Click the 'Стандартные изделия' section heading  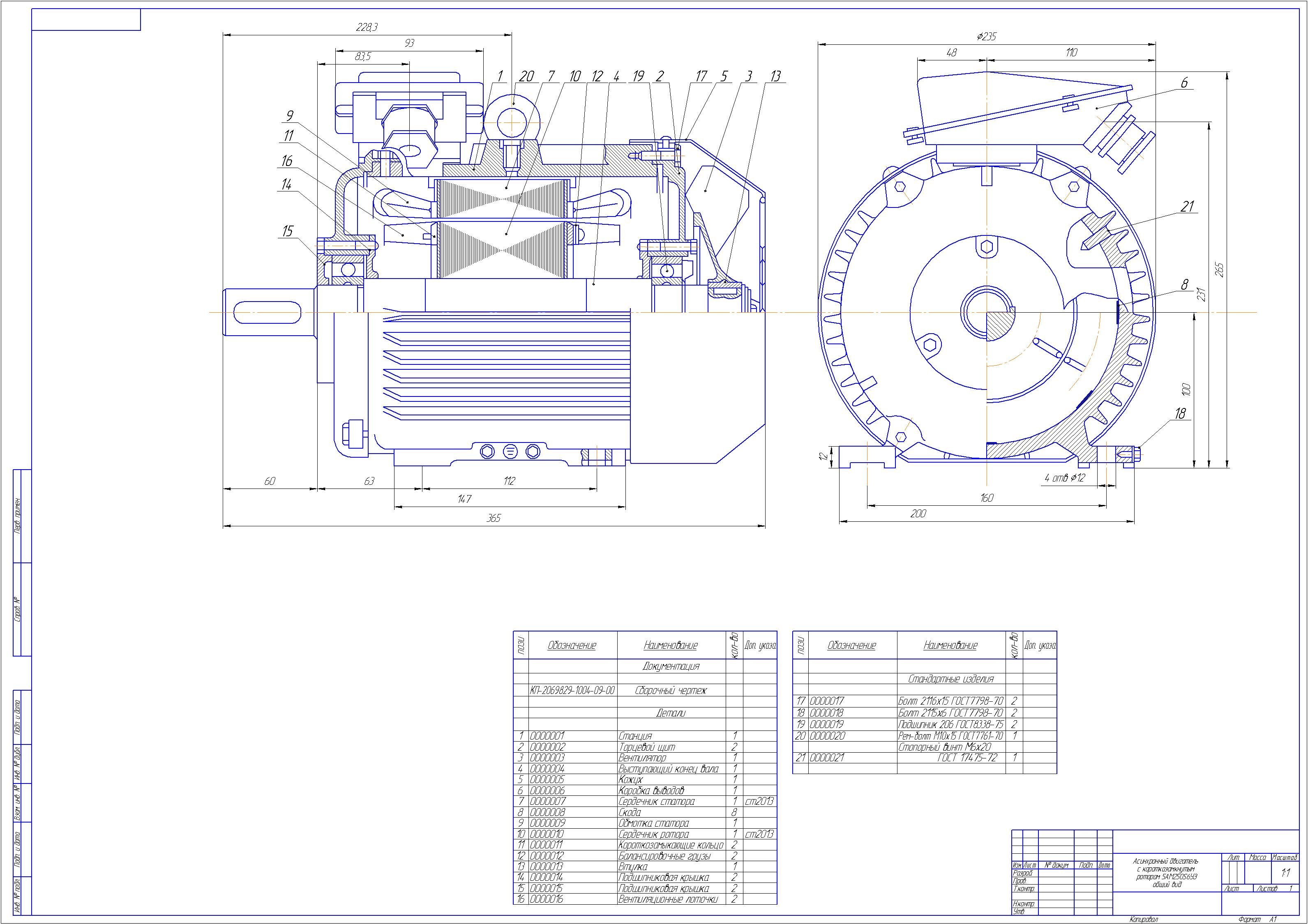(950, 678)
